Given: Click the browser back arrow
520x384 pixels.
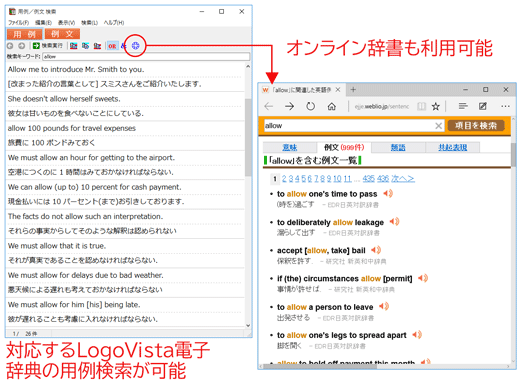Looking at the screenshot, I should 269,106.
